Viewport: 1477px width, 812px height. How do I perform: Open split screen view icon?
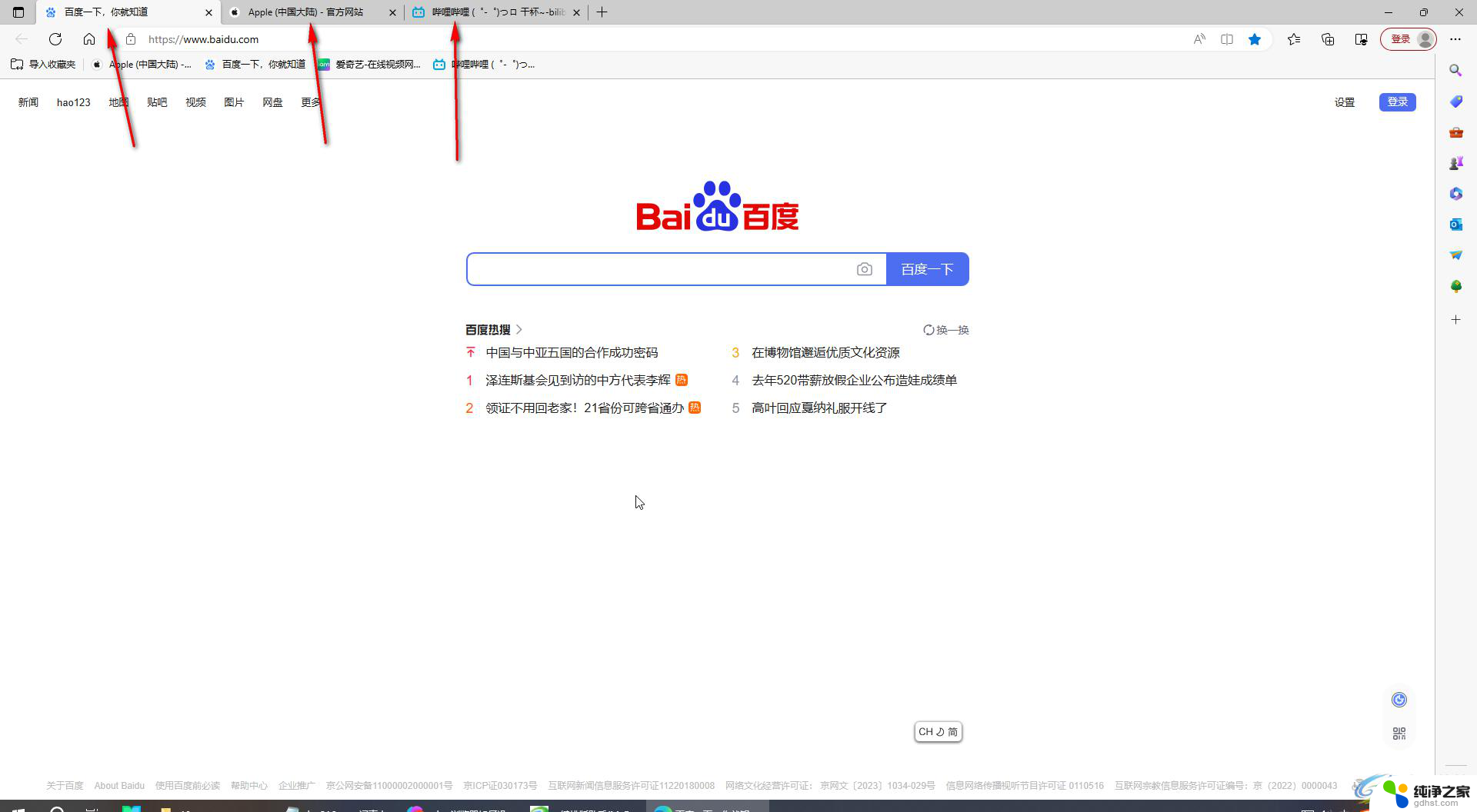click(1227, 39)
